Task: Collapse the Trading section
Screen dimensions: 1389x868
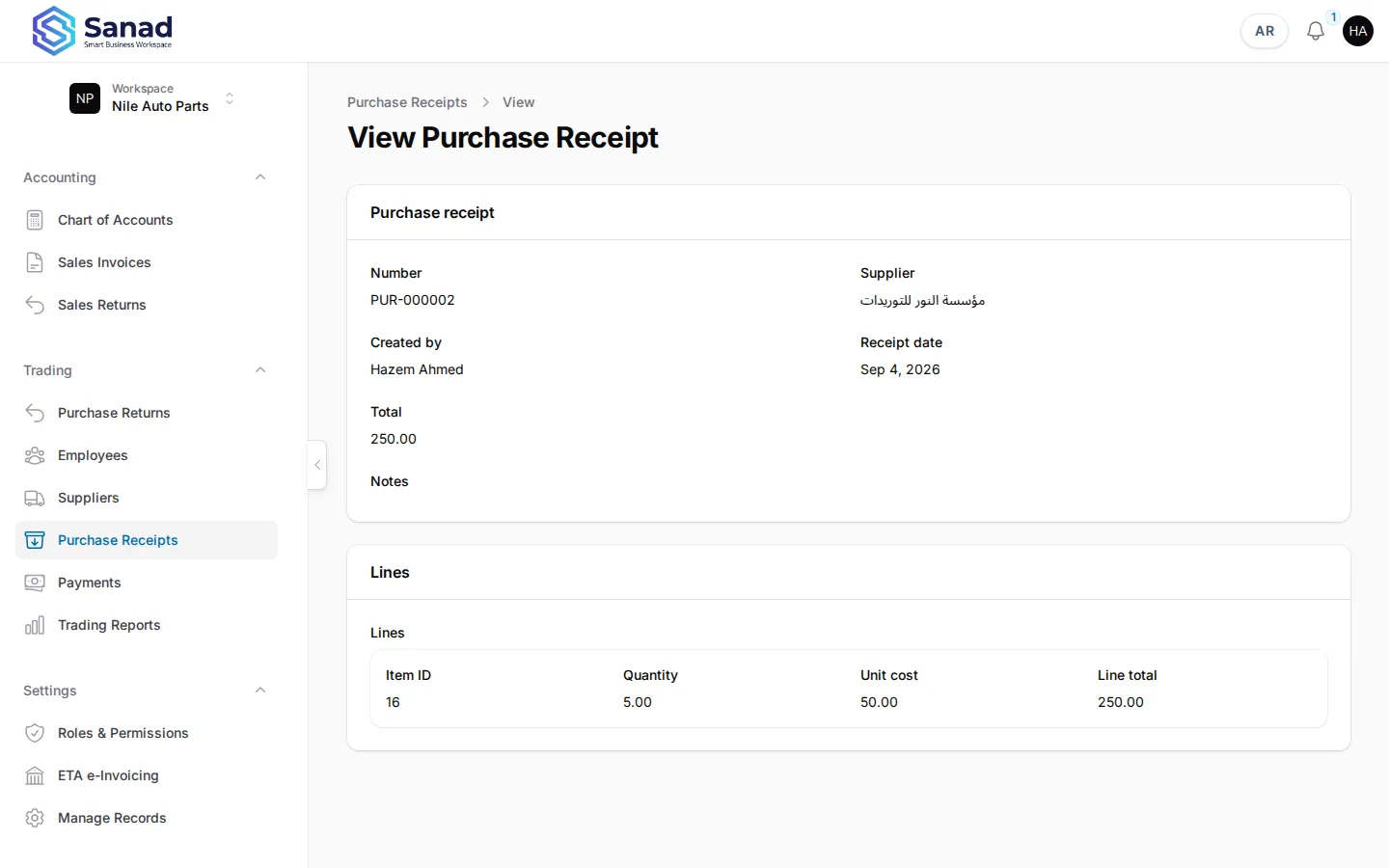Action: [x=260, y=370]
